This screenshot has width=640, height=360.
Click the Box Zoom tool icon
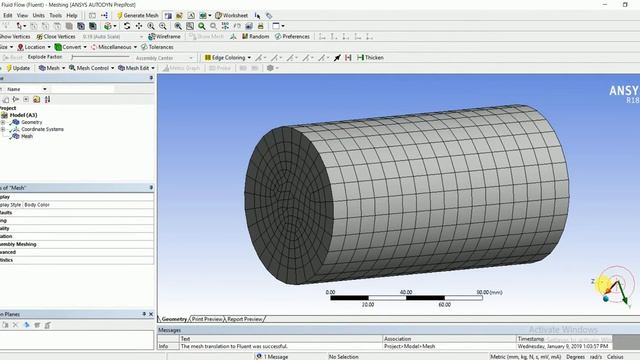coord(162,26)
